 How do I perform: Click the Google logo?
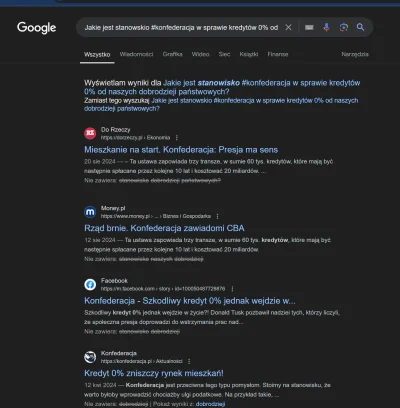point(37,28)
